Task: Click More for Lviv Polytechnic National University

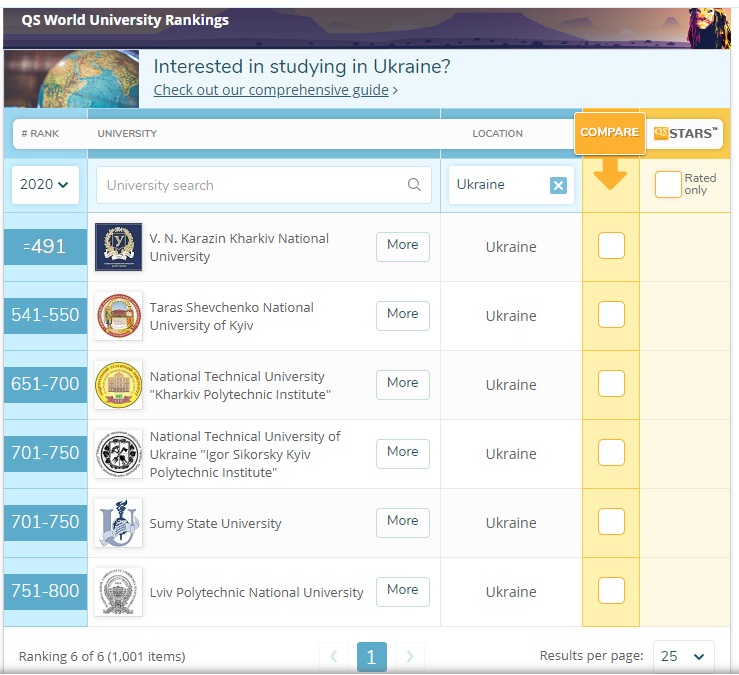Action: 402,592
